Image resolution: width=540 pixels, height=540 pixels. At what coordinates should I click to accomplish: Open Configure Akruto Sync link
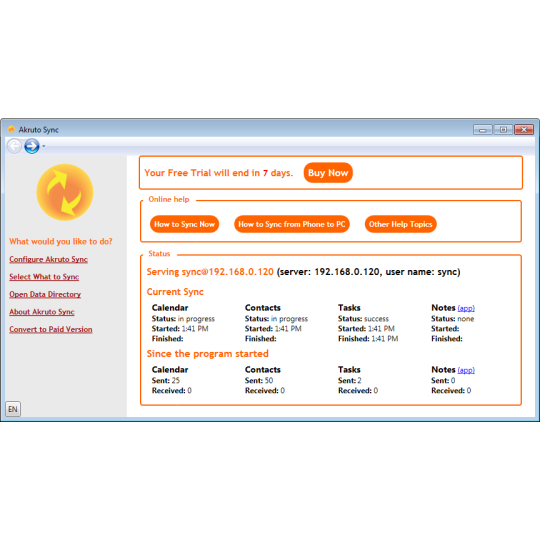48,259
